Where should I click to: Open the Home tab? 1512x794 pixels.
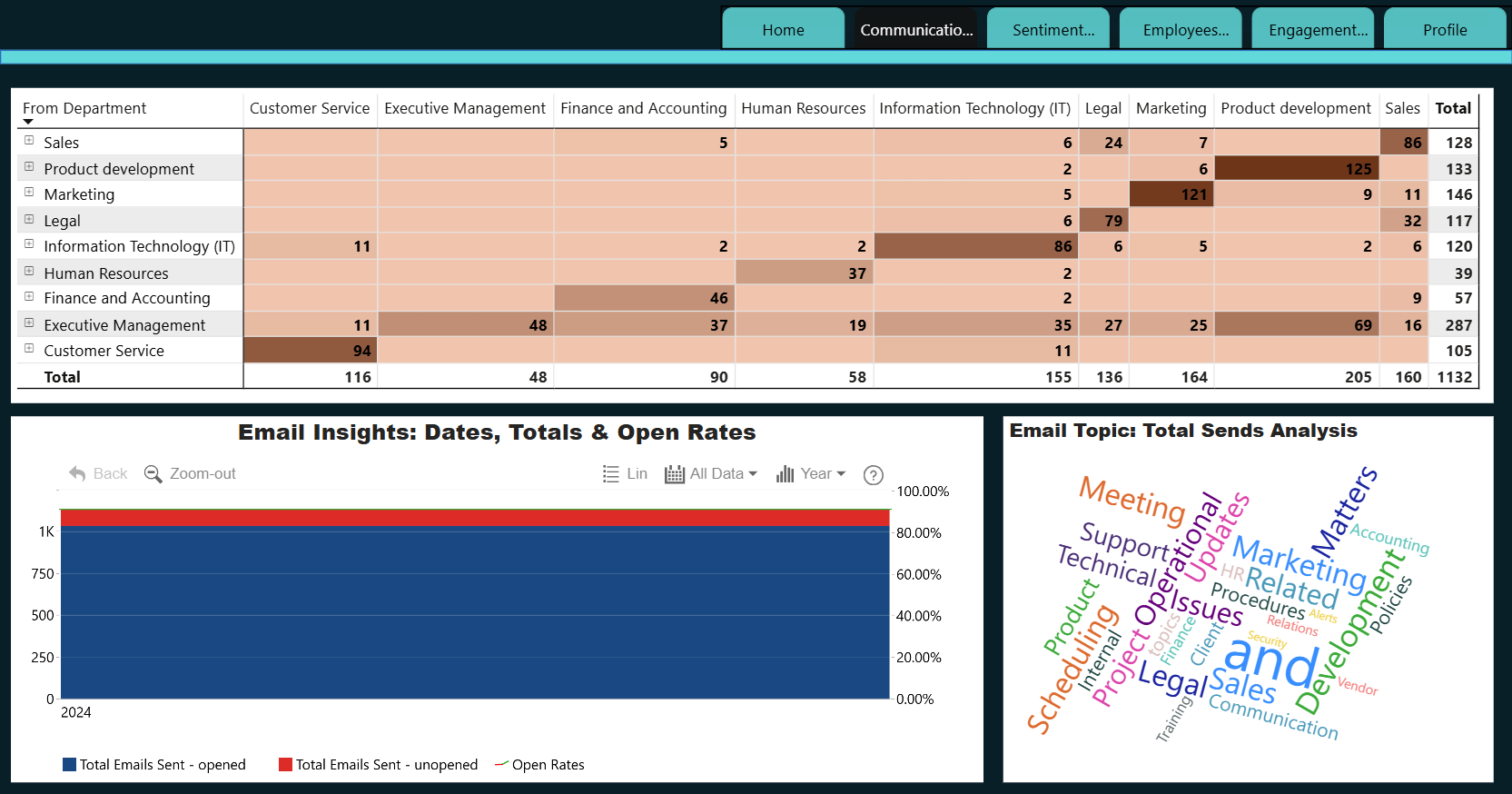784,29
